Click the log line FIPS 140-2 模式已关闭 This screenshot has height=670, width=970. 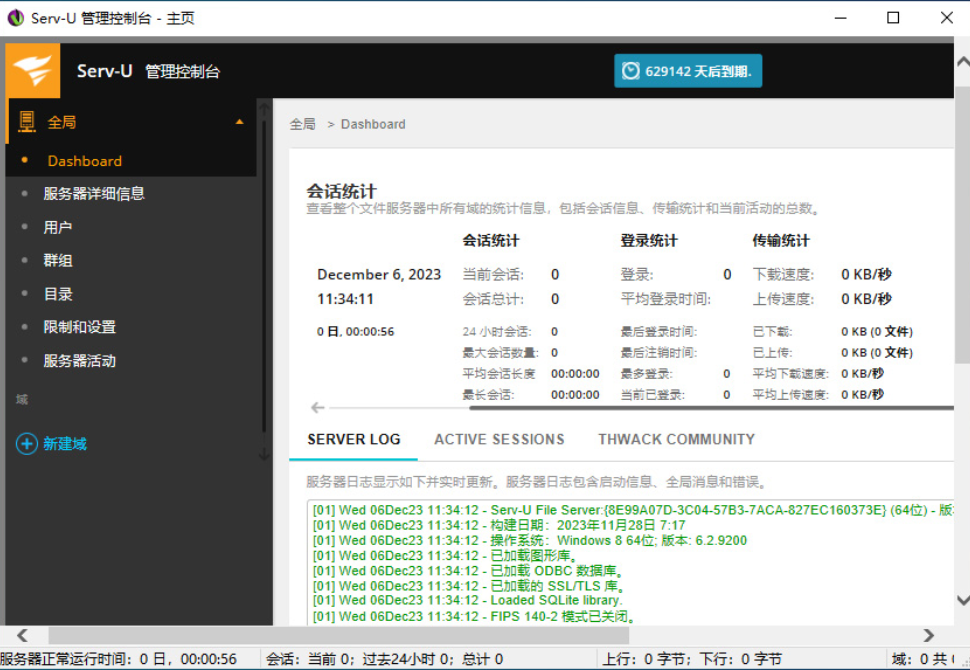point(474,616)
